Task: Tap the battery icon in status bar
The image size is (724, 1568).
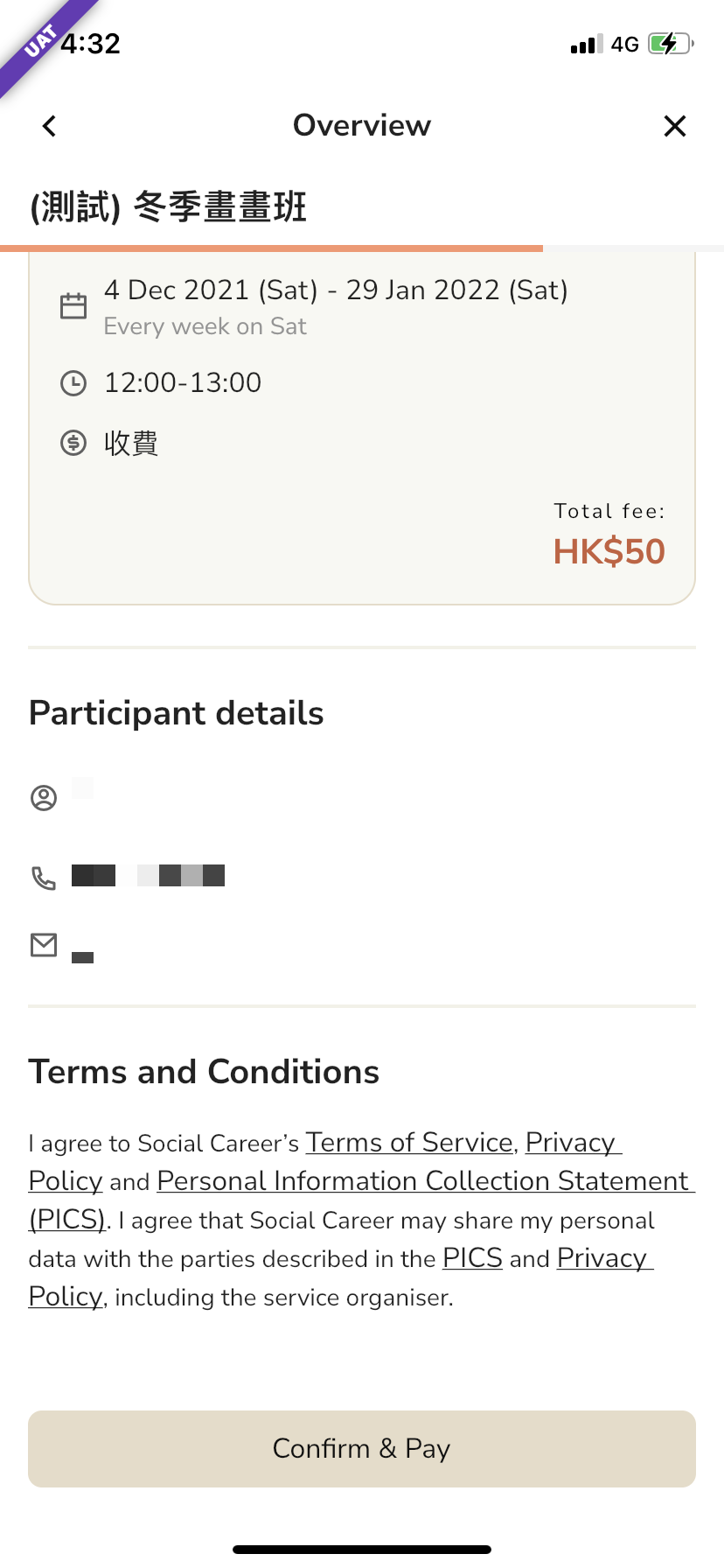Action: point(671,44)
